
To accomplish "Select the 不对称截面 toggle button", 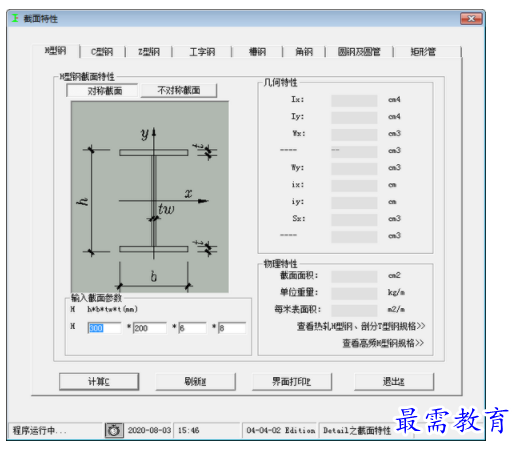I will [179, 90].
